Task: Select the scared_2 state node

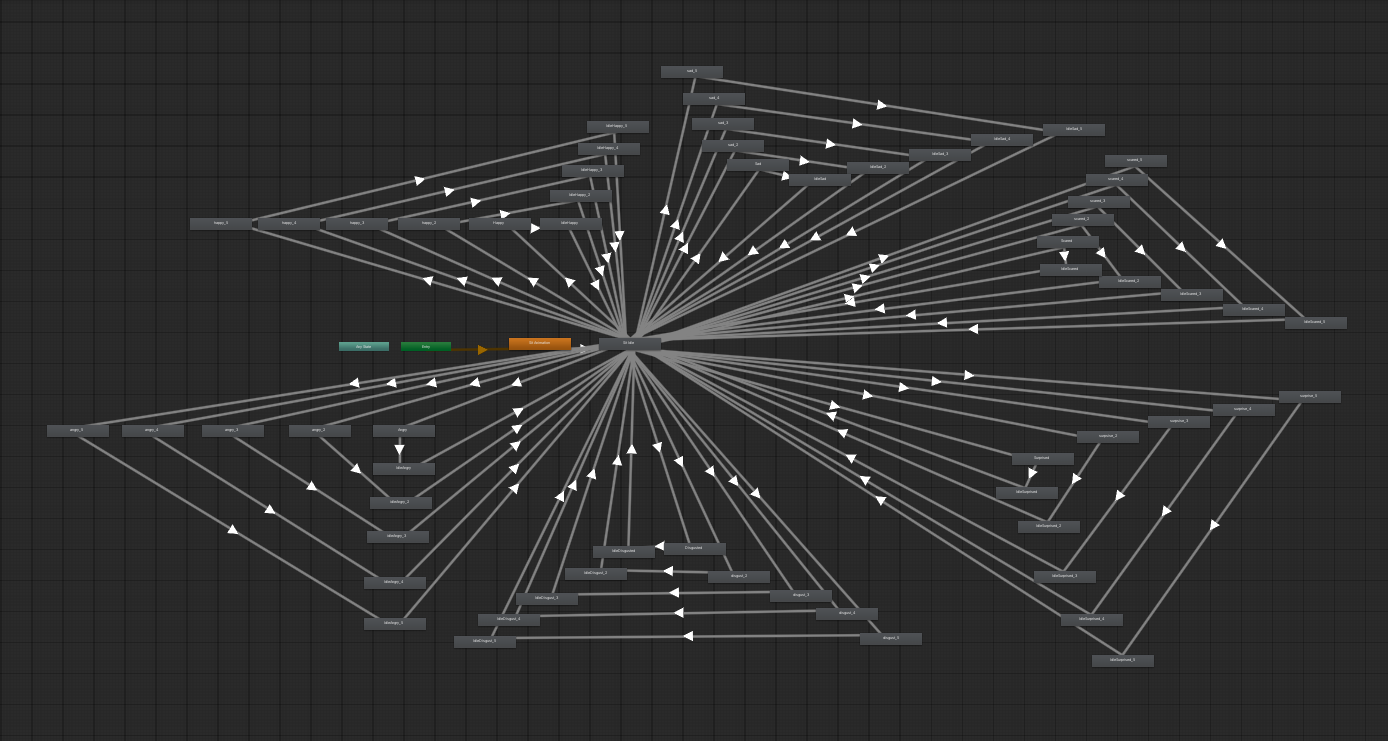Action: pos(1083,220)
